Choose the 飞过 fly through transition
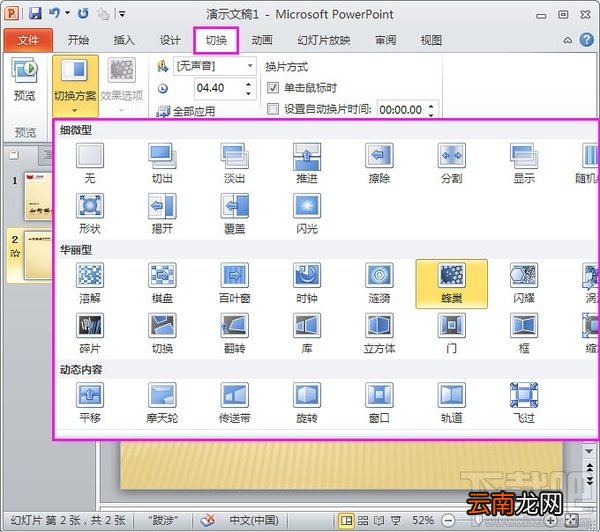 (524, 403)
